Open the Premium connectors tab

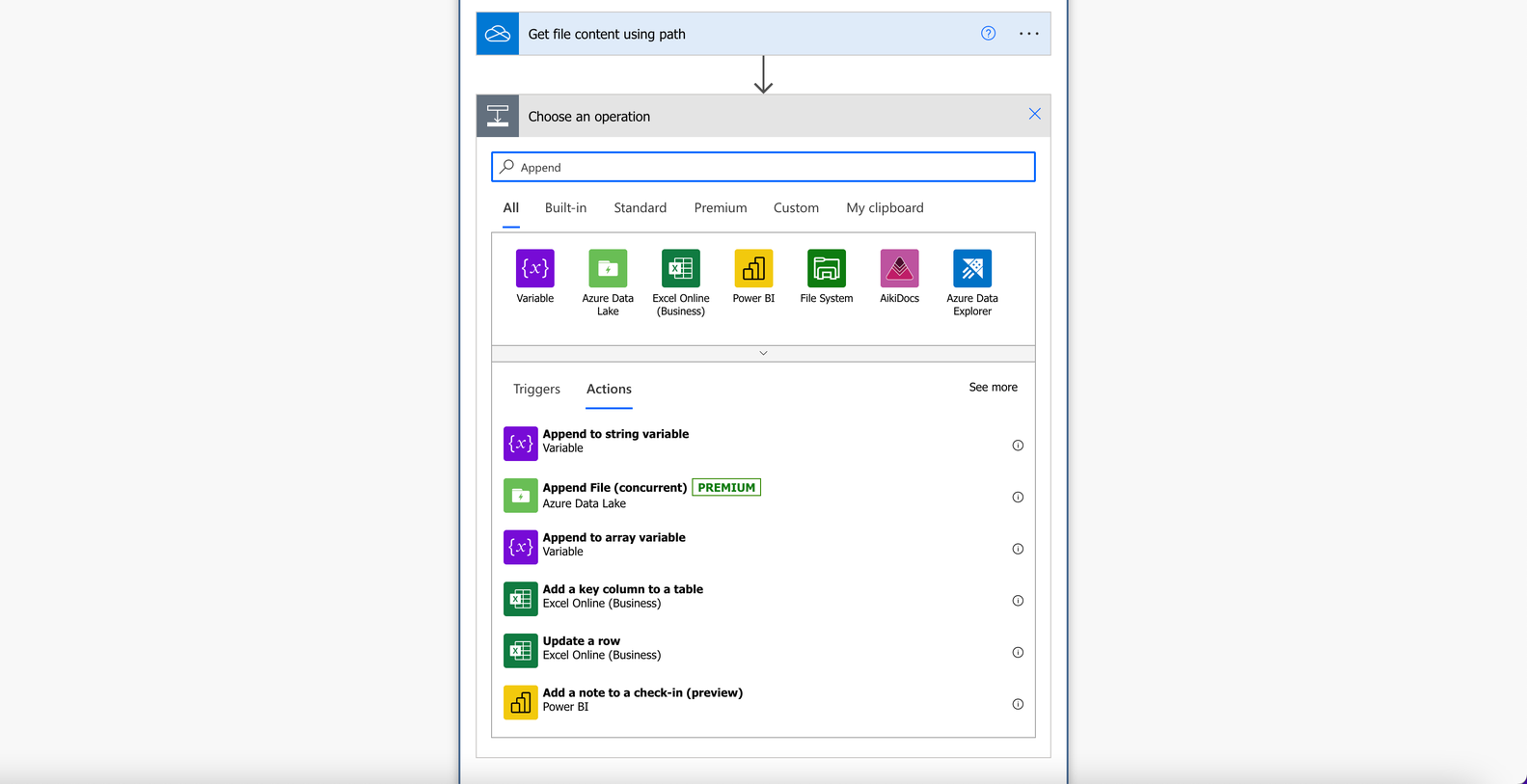tap(721, 207)
